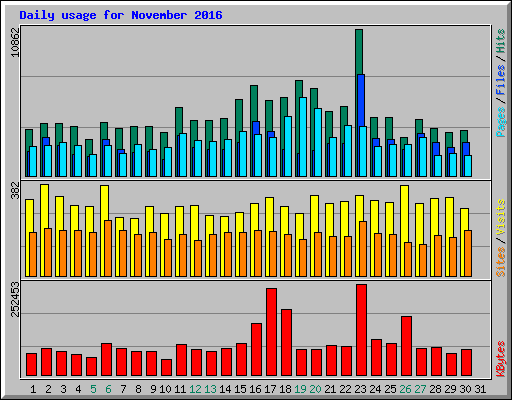Click the red KBytes bar on day 23
Image resolution: width=512 pixels, height=400 pixels.
(361, 330)
